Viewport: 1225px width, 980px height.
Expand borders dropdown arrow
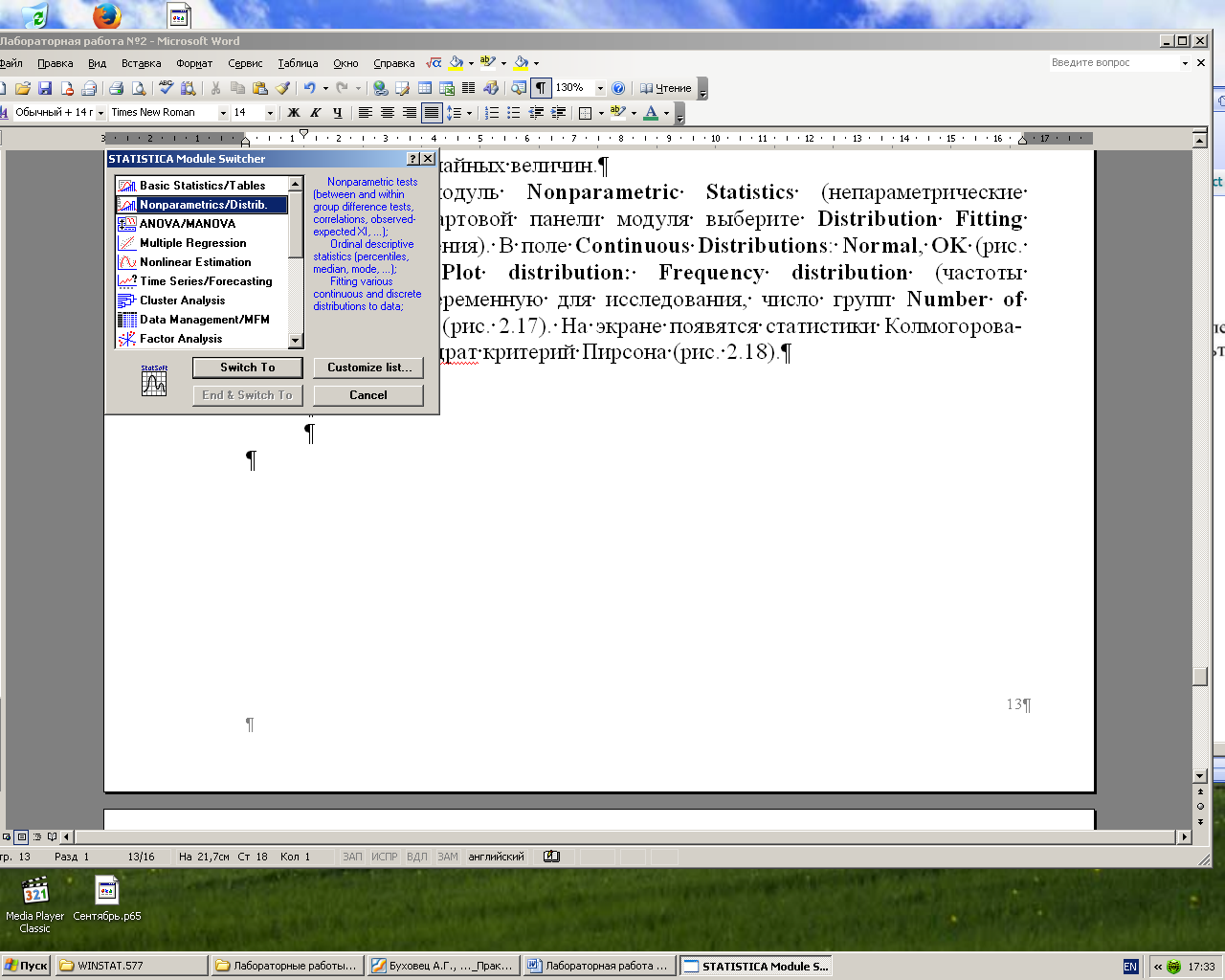tap(601, 113)
